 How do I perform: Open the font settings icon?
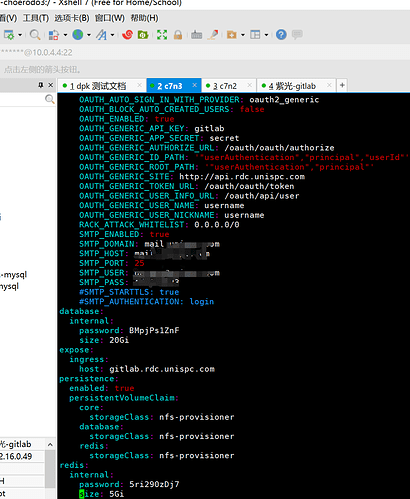[x=101, y=35]
